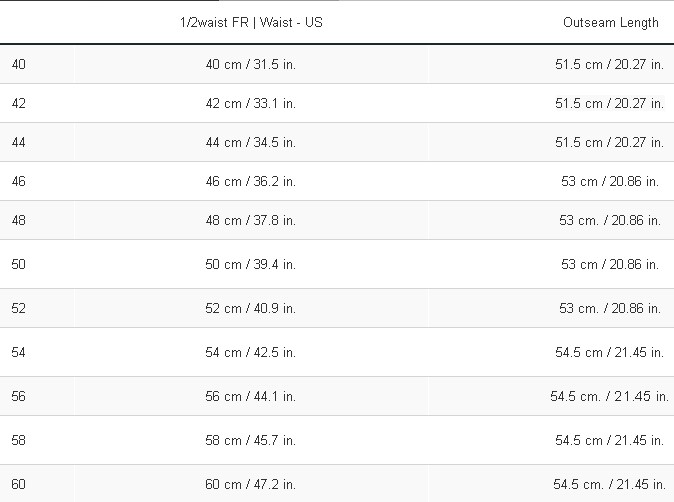Viewport: 674px width, 502px height.
Task: Click the outseam value in the size 52 row
Action: [x=610, y=309]
